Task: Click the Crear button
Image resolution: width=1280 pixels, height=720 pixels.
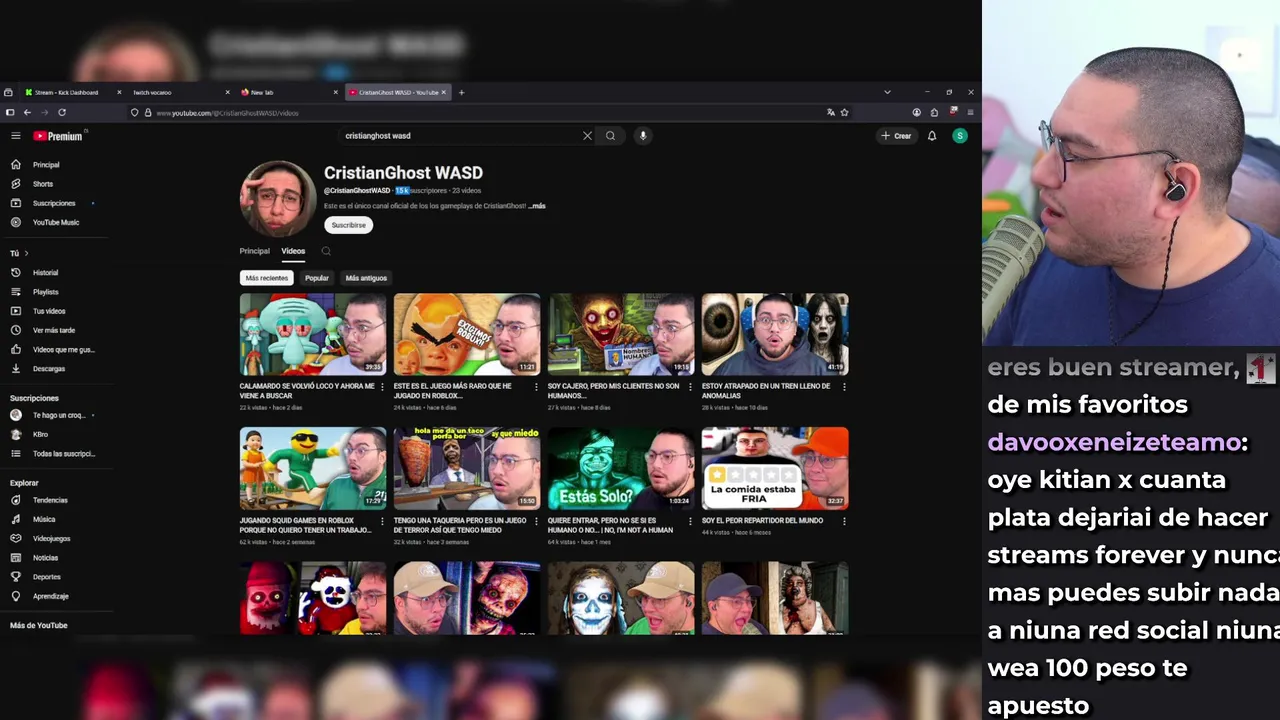Action: pyautogui.click(x=896, y=136)
